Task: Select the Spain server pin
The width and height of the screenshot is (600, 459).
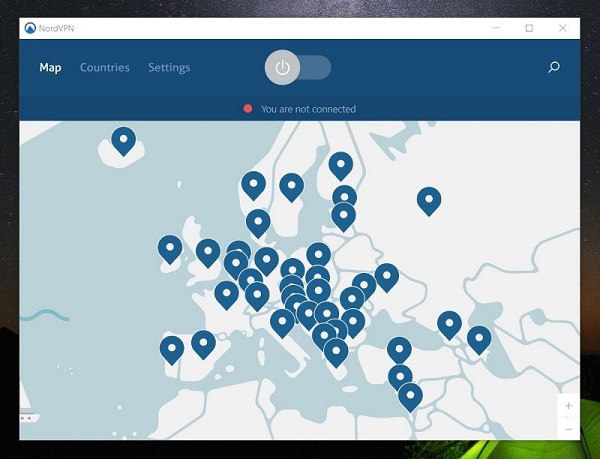Action: coord(203,344)
